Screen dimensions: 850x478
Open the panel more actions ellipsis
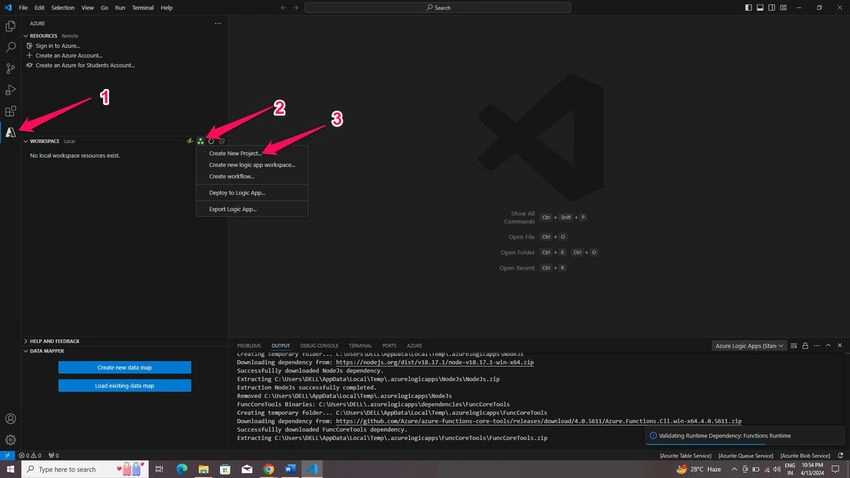coord(817,346)
